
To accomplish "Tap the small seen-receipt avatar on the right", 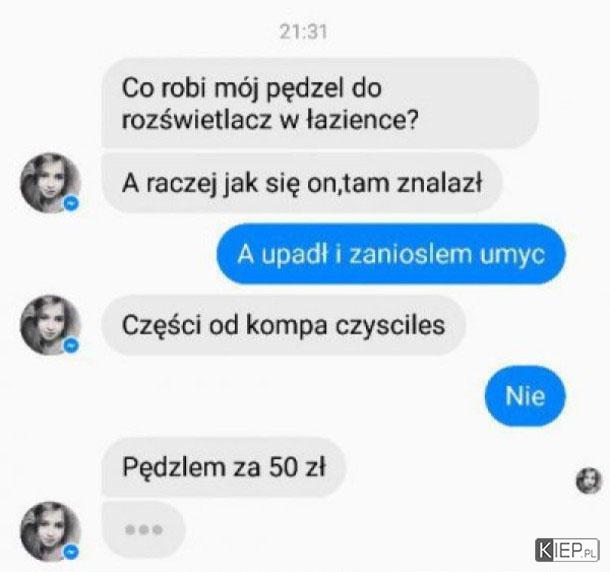I will tap(589, 481).
